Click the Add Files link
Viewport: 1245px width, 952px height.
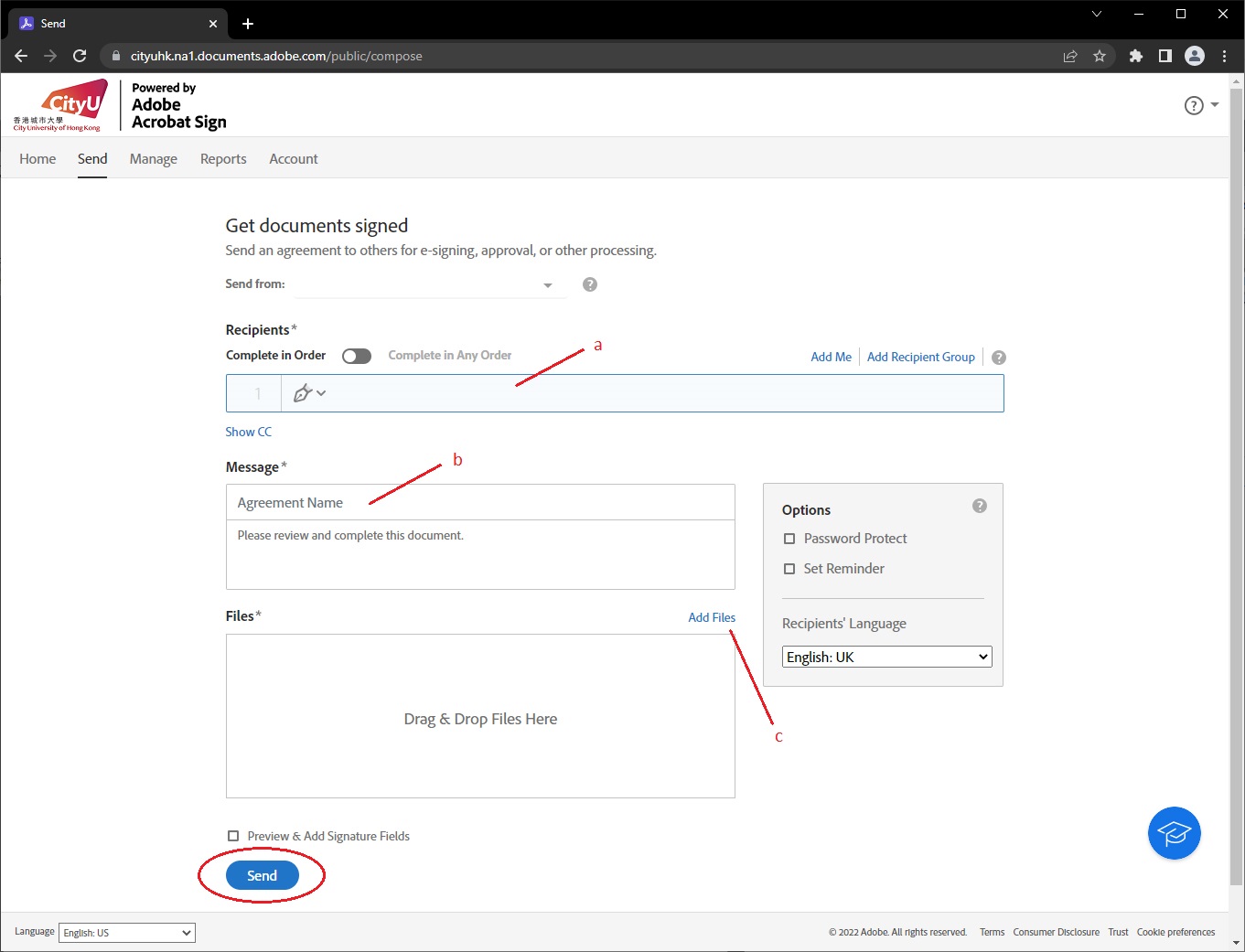click(711, 617)
